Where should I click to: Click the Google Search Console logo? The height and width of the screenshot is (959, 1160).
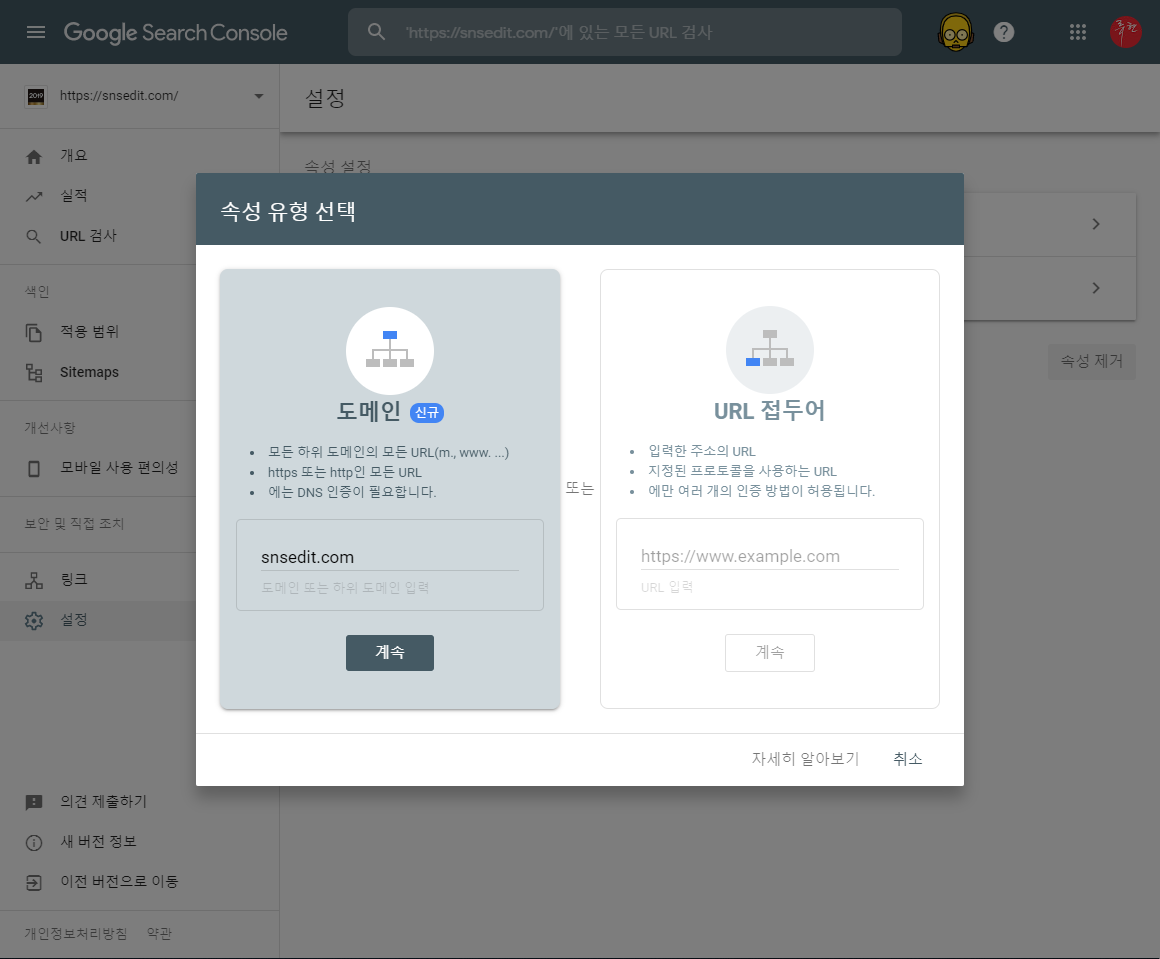(175, 33)
